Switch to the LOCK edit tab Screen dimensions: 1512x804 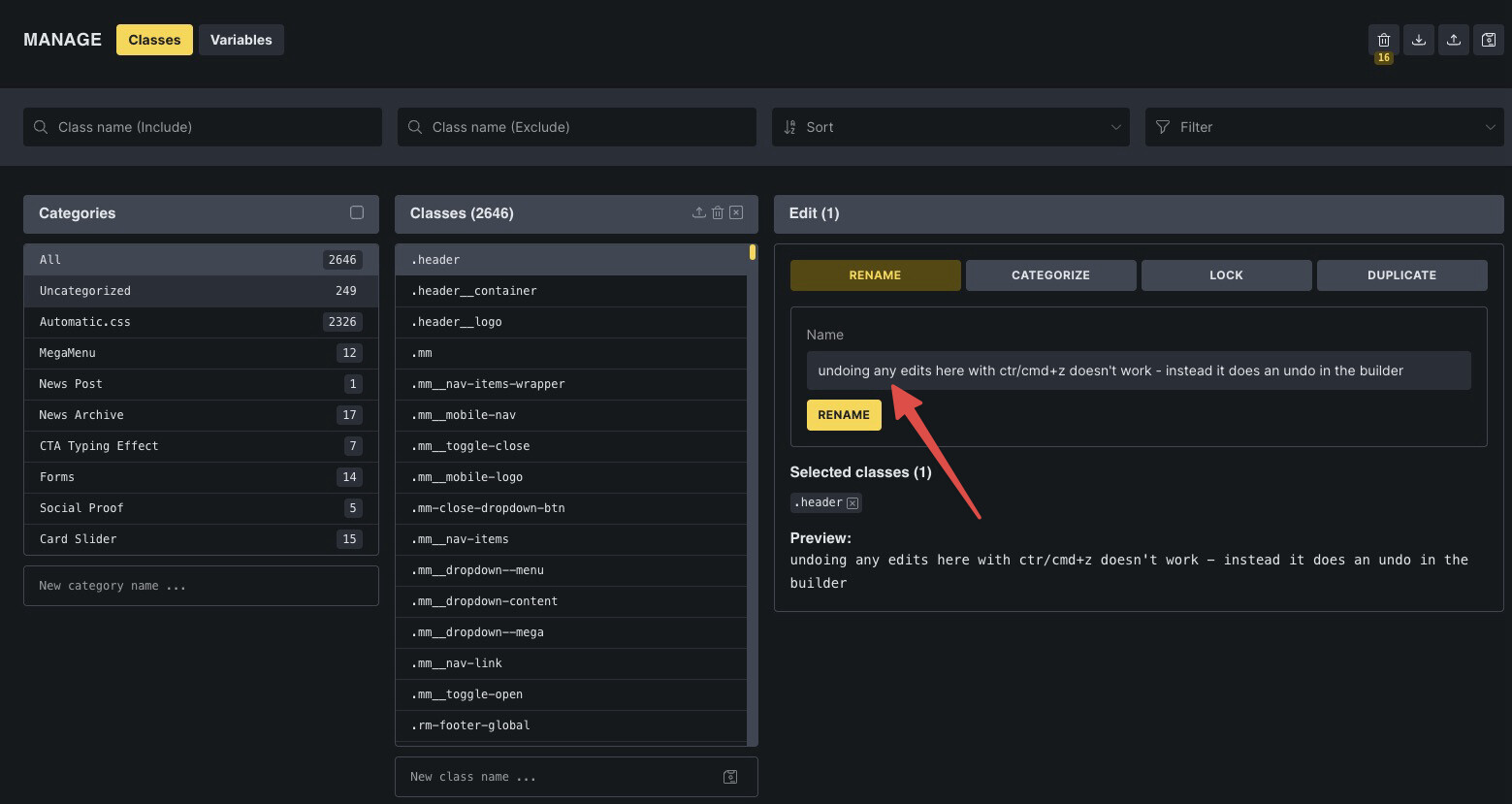click(1226, 275)
